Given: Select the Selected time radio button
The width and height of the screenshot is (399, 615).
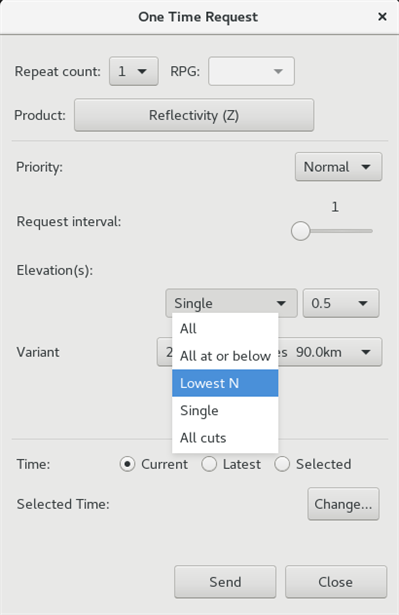Looking at the screenshot, I should pos(282,464).
